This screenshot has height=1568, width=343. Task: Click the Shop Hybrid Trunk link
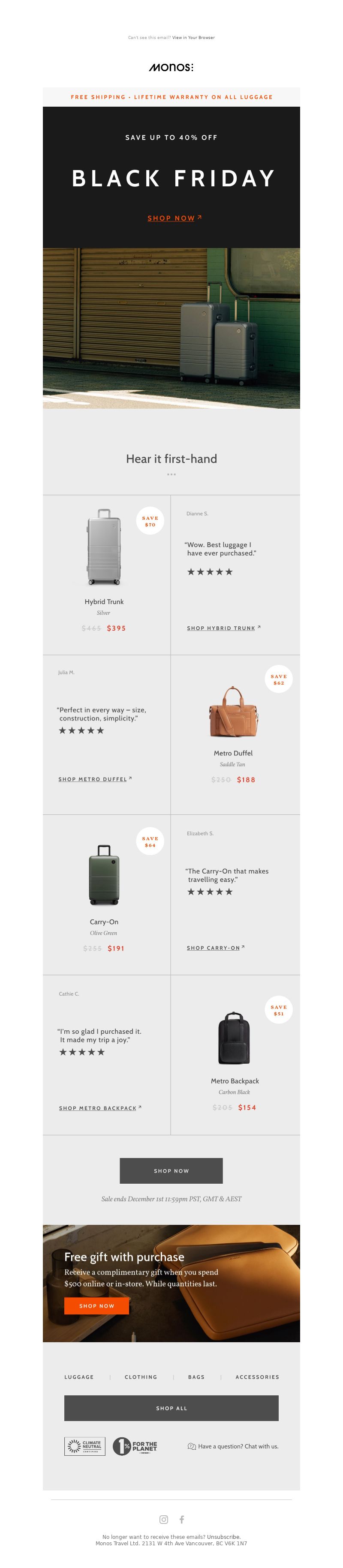pos(223,628)
